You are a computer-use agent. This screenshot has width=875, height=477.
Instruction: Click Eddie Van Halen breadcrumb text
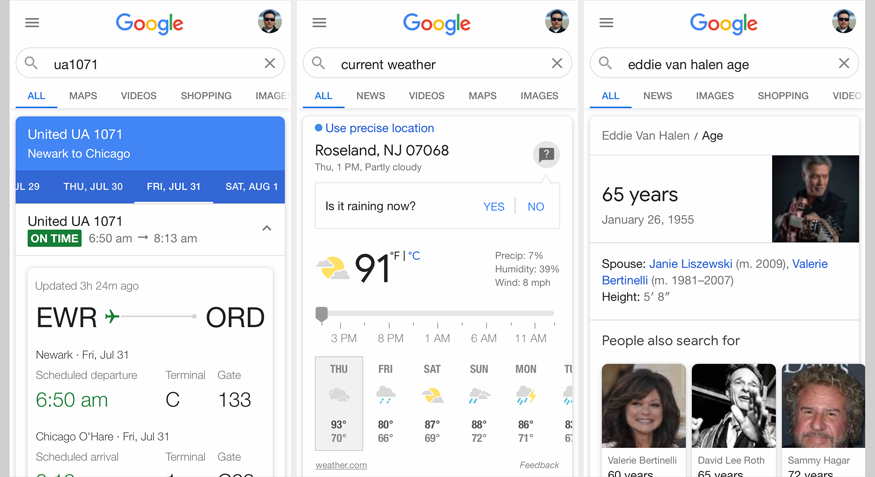pyautogui.click(x=646, y=136)
